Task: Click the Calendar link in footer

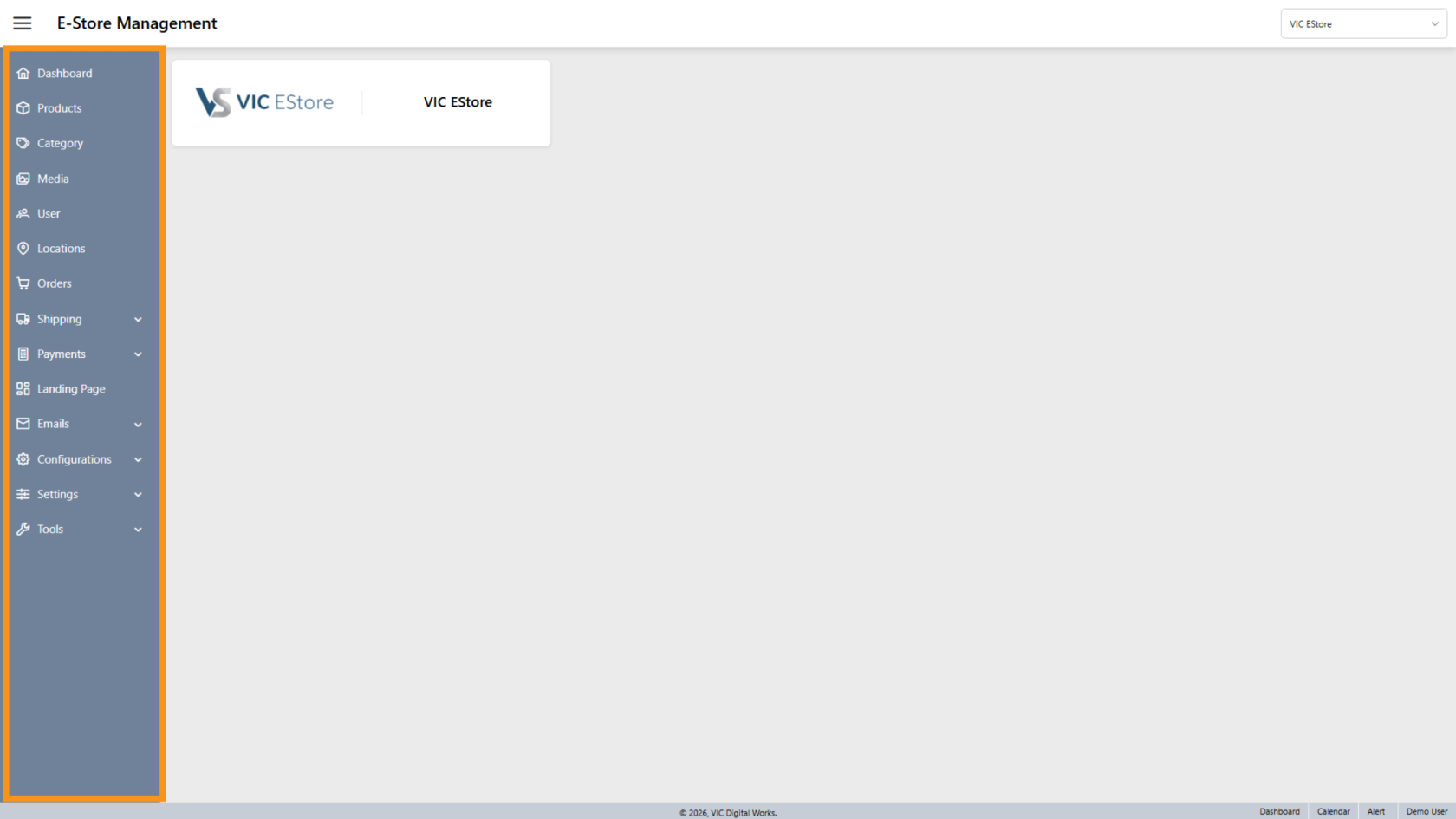Action: coord(1333,811)
